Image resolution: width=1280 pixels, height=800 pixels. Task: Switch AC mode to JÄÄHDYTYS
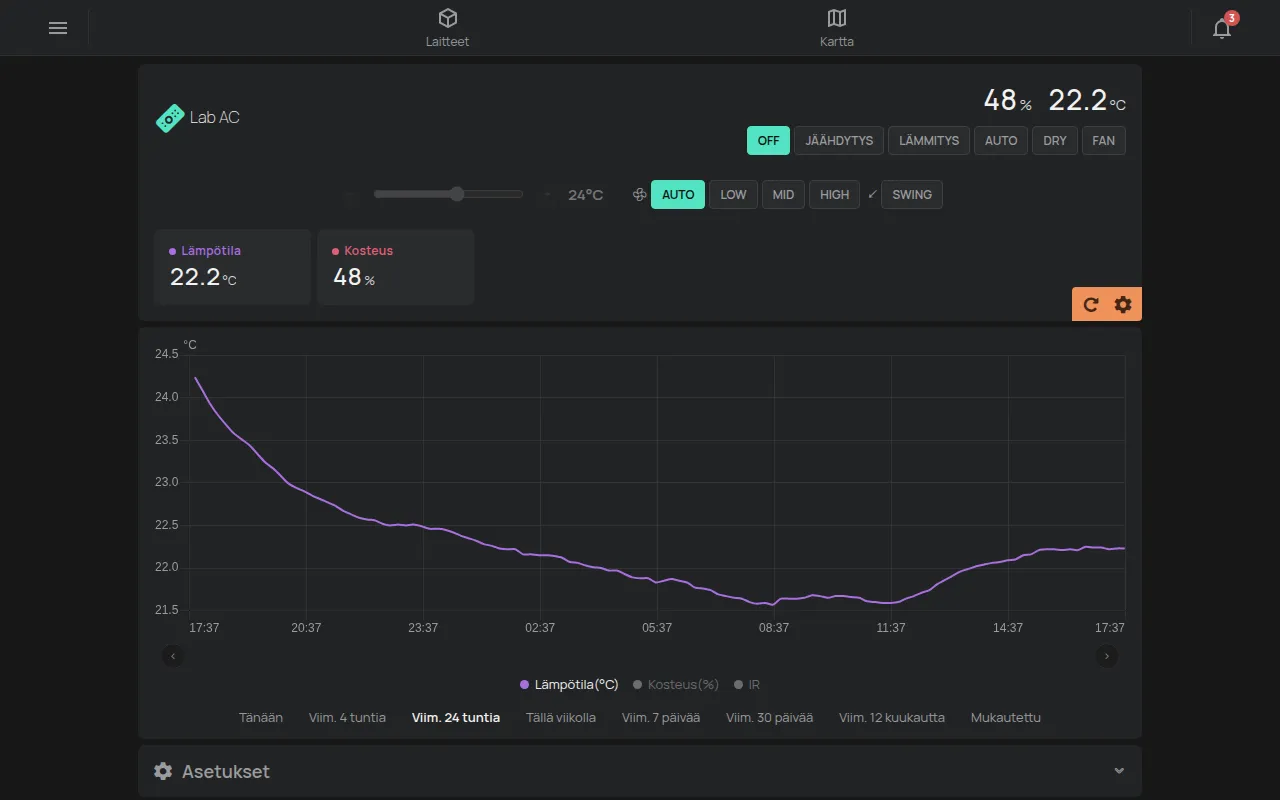coord(839,141)
